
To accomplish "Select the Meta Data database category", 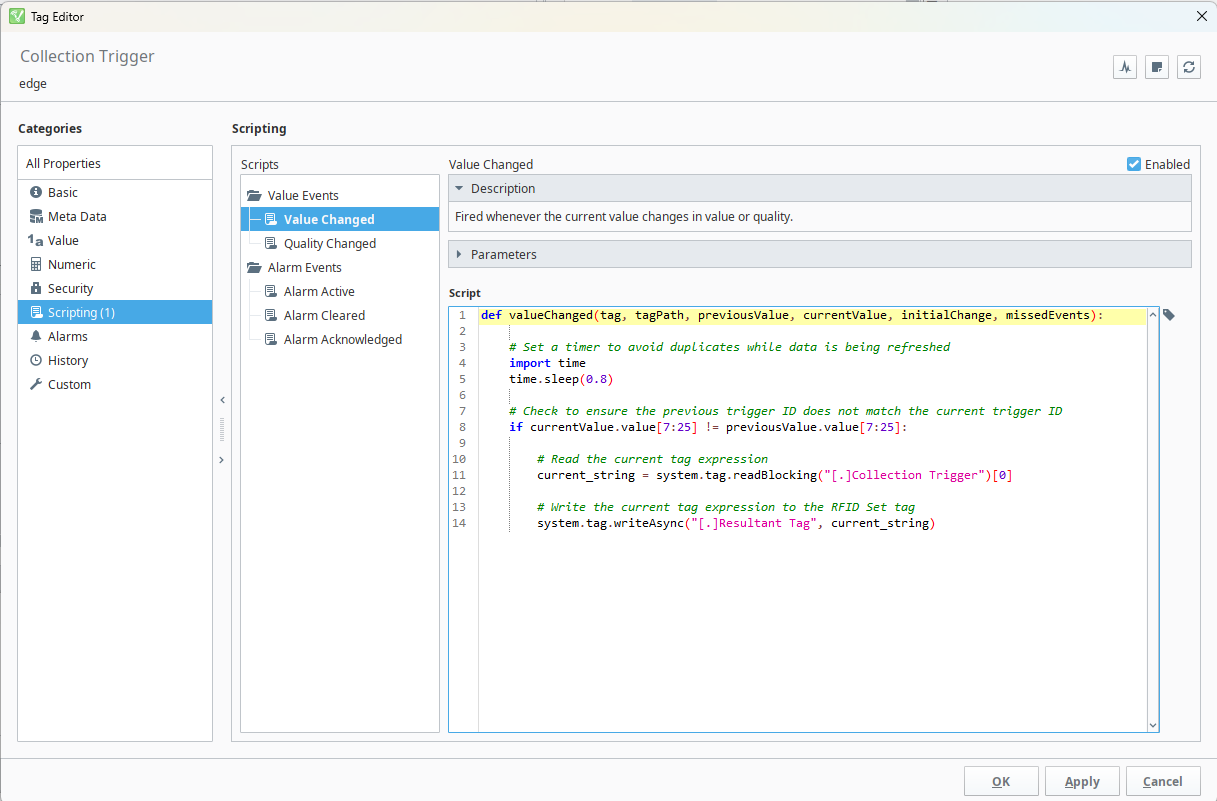I will pyautogui.click(x=76, y=216).
